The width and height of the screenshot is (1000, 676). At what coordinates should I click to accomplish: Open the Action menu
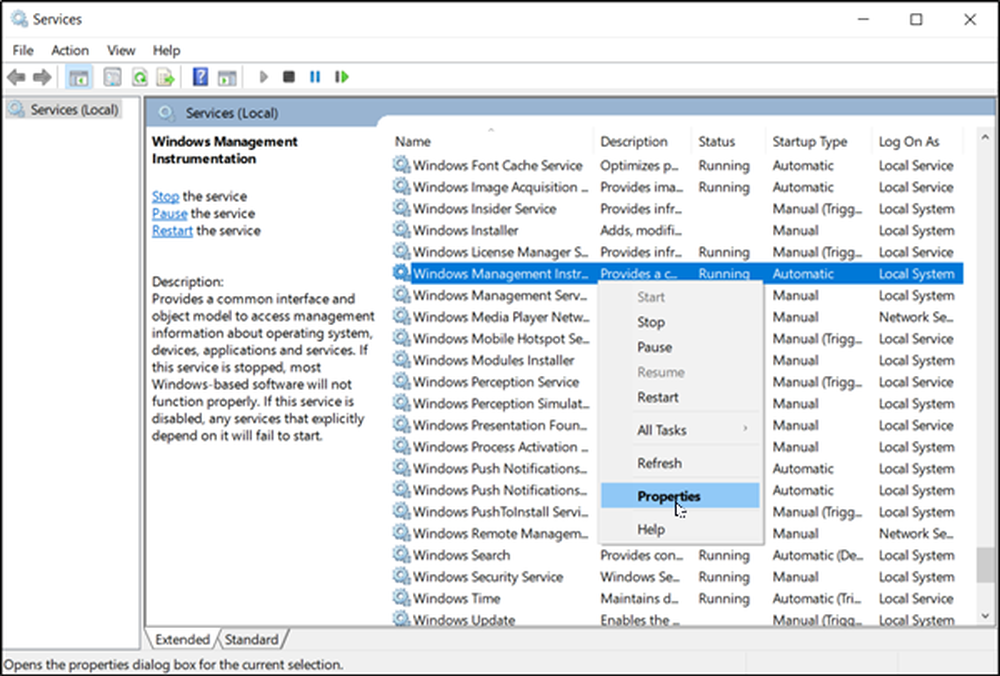[70, 50]
